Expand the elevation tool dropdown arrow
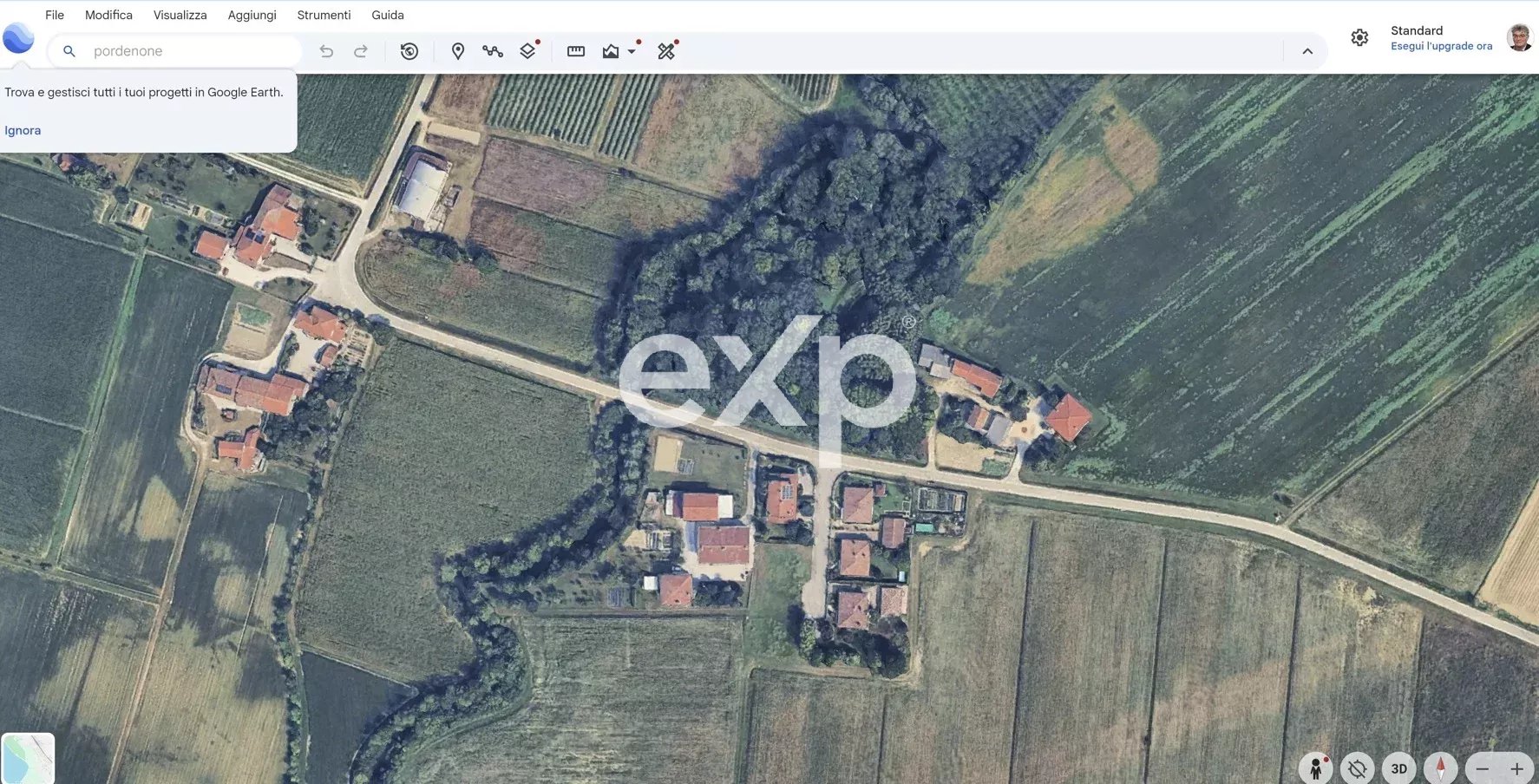 point(632,51)
